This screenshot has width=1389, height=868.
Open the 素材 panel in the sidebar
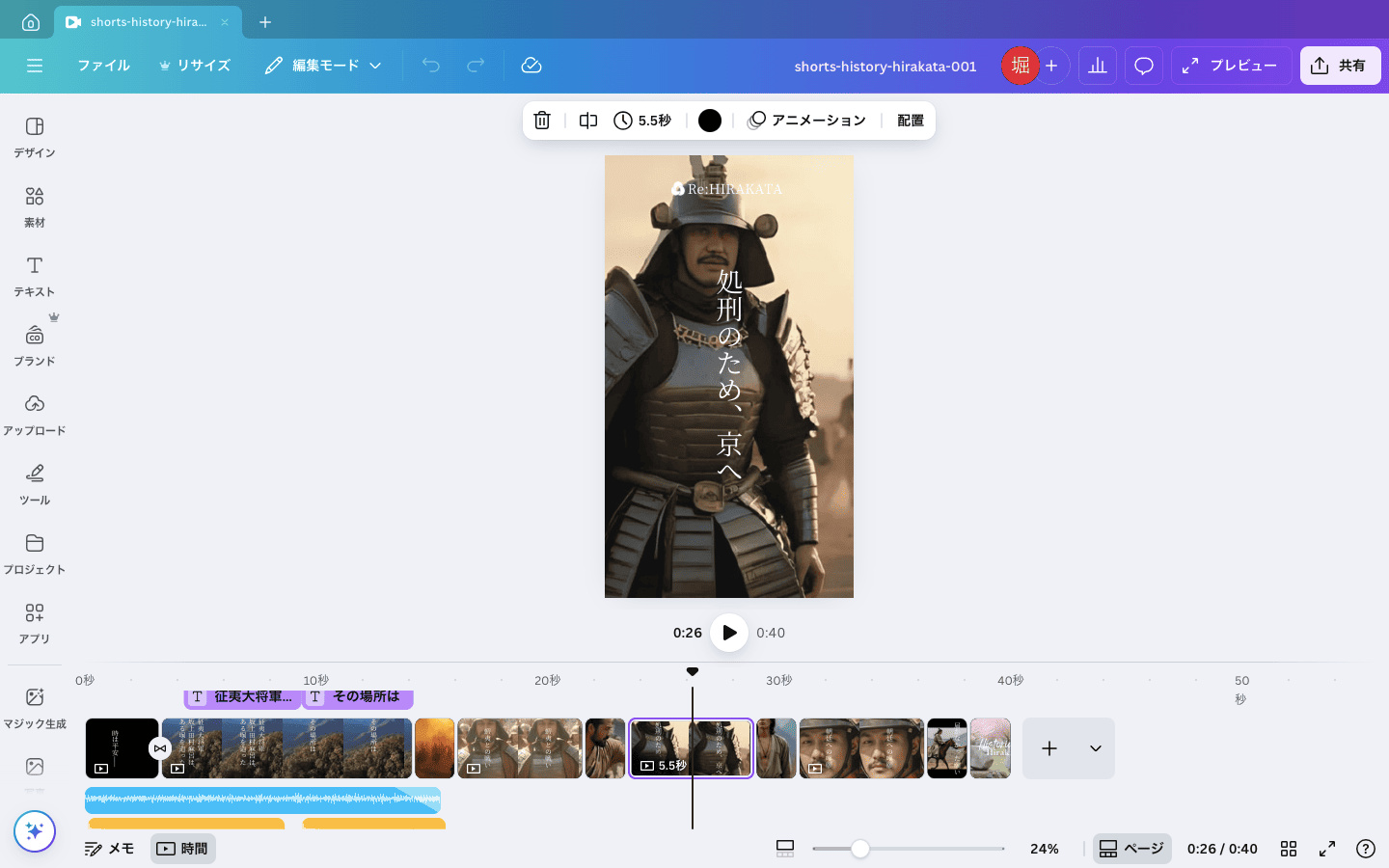pyautogui.click(x=34, y=204)
